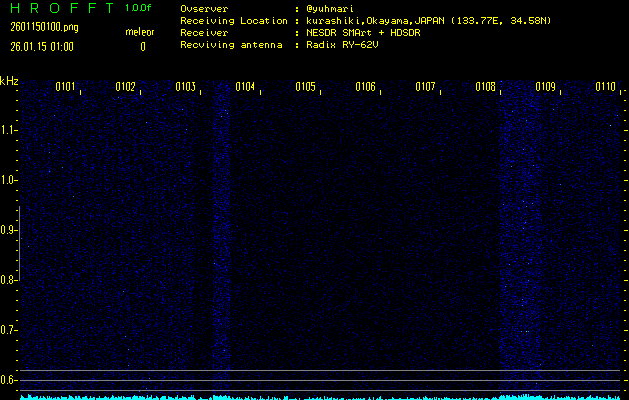
Task: Click the 0.9 frequency axis label
Action: click(8, 230)
